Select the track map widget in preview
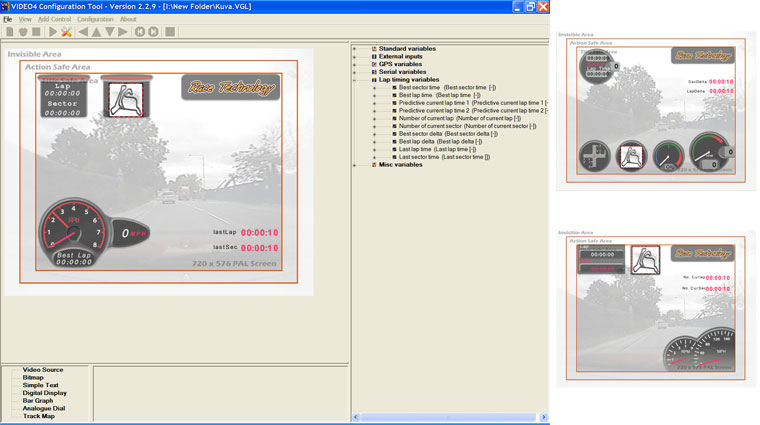 tap(126, 98)
